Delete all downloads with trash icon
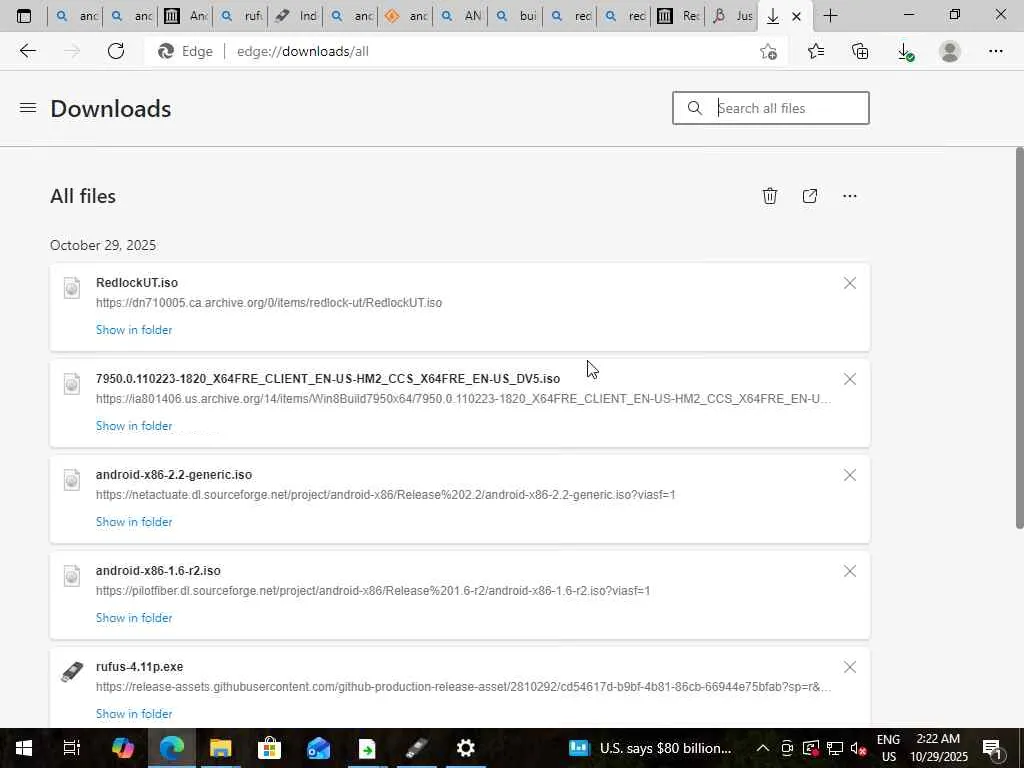Viewport: 1024px width, 768px height. pyautogui.click(x=770, y=196)
